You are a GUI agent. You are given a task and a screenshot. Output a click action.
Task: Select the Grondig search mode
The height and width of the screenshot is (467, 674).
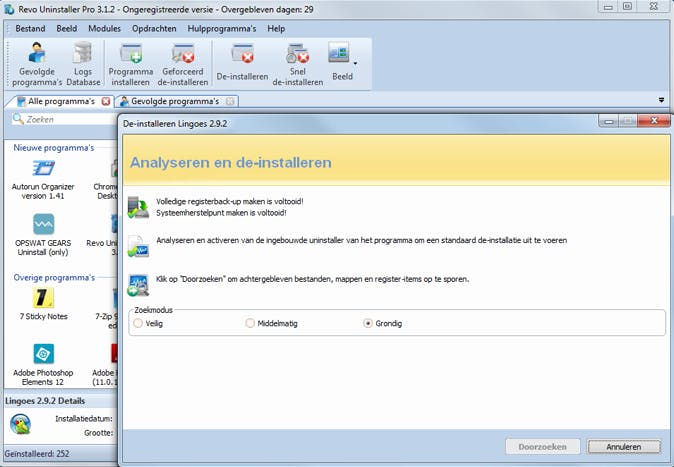[368, 323]
